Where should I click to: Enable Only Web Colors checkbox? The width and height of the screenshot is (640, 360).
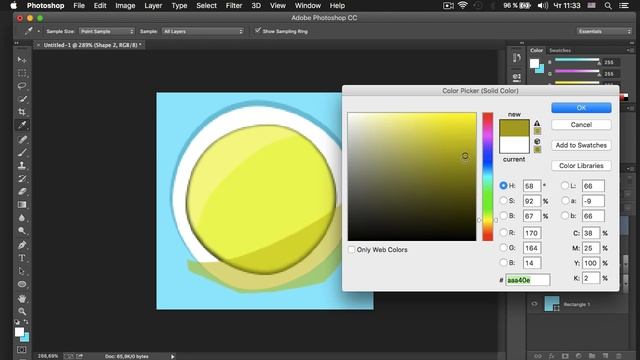click(x=351, y=249)
